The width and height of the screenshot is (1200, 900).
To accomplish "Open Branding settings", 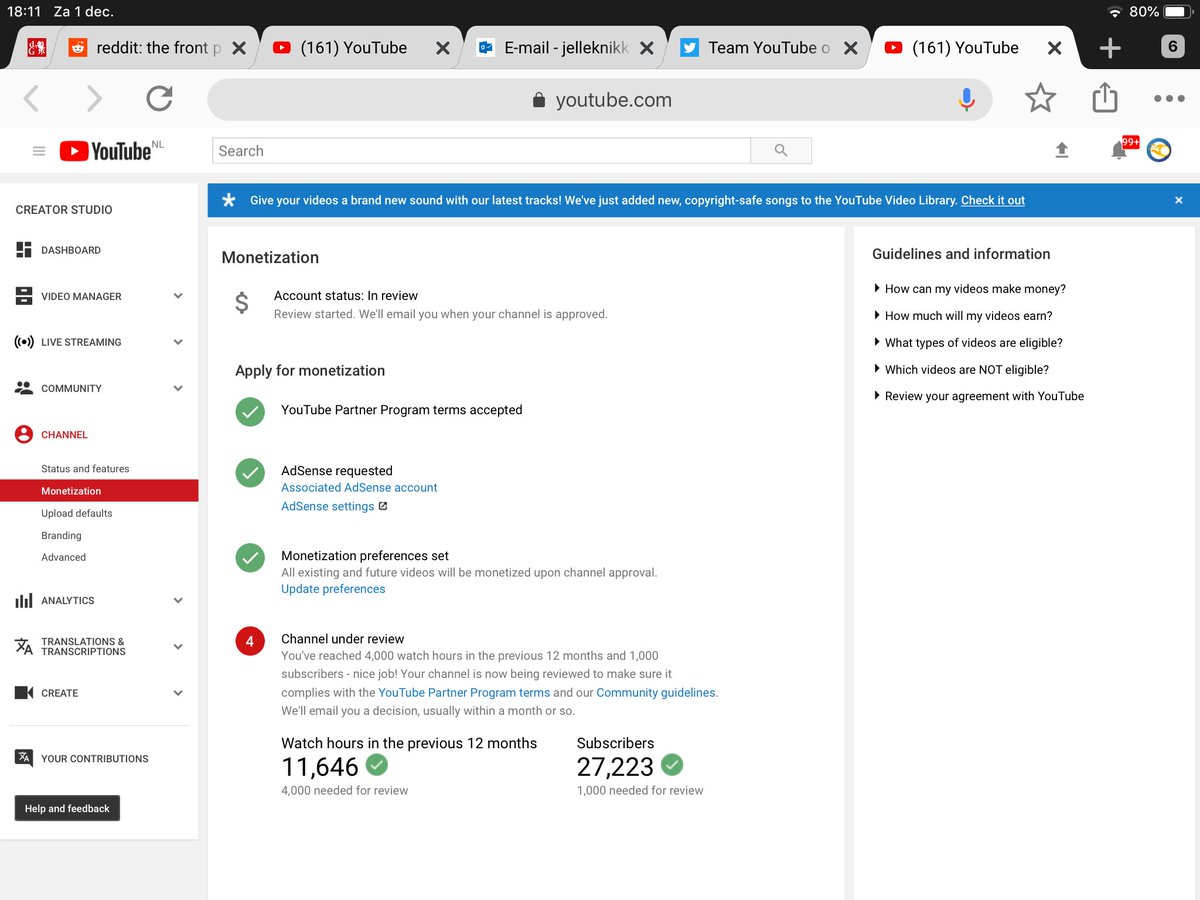I will 61,535.
